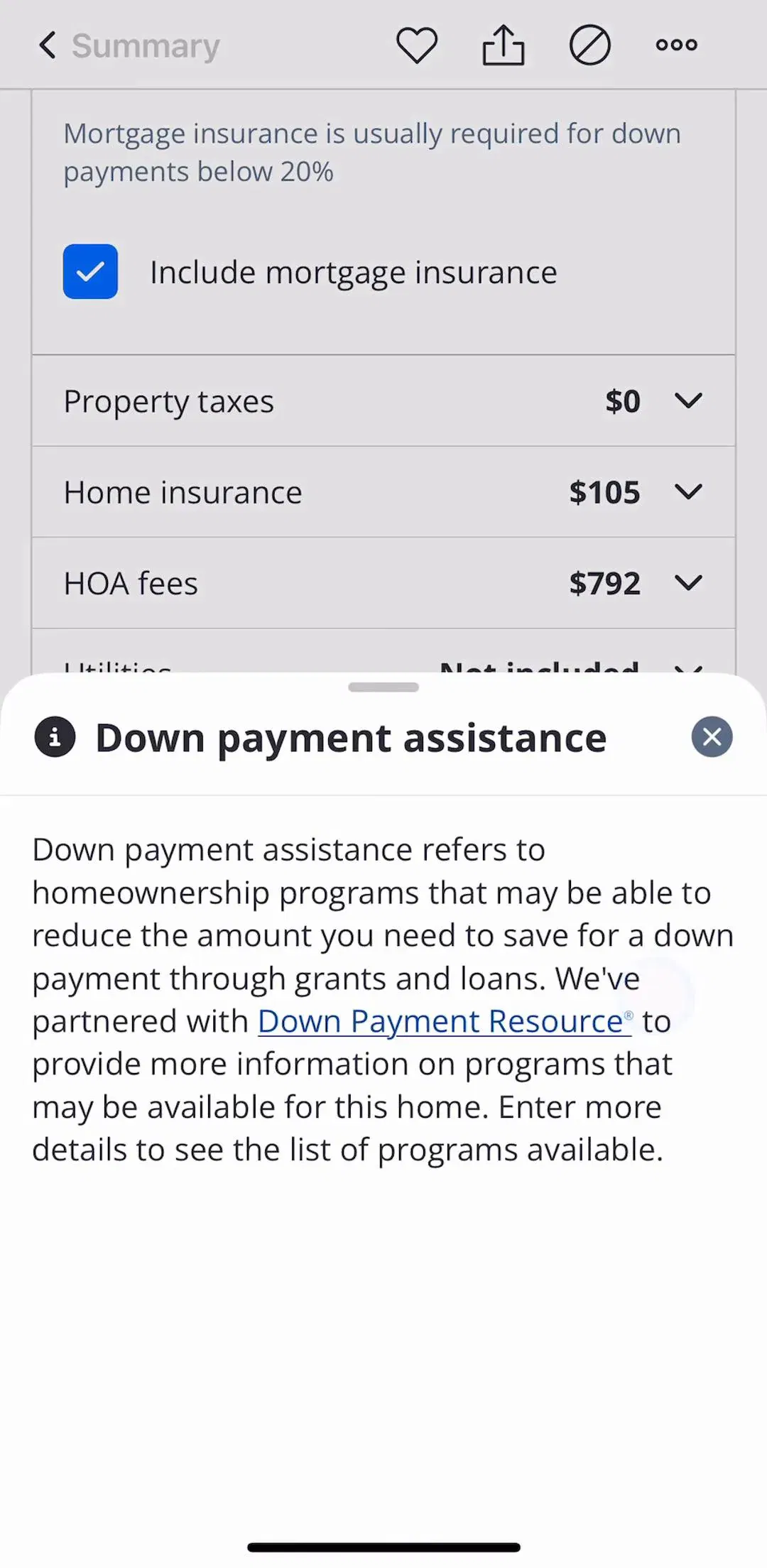
Task: Expand the Home insurance chevron
Action: [x=688, y=492]
